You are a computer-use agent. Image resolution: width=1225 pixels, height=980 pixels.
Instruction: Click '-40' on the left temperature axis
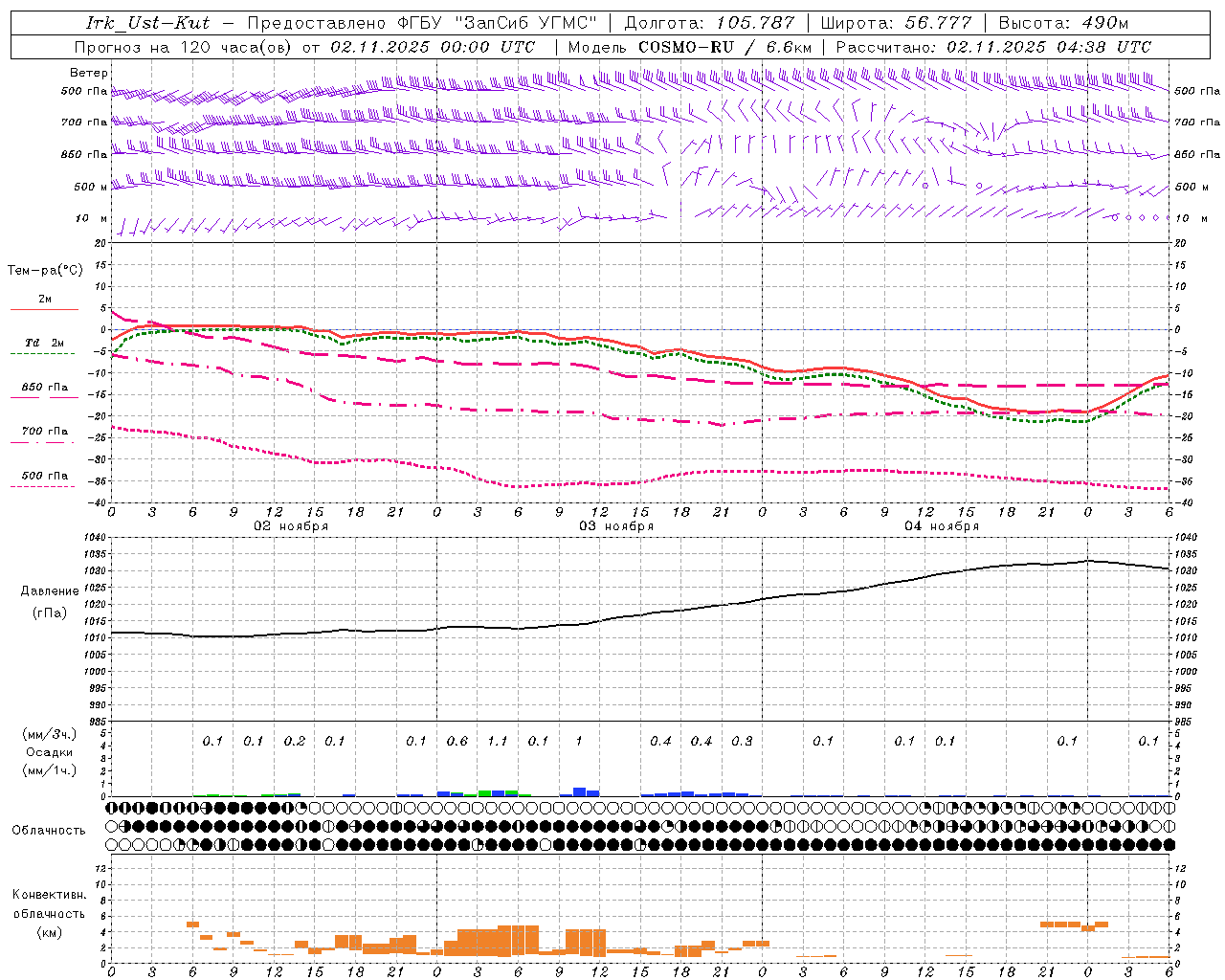point(98,503)
